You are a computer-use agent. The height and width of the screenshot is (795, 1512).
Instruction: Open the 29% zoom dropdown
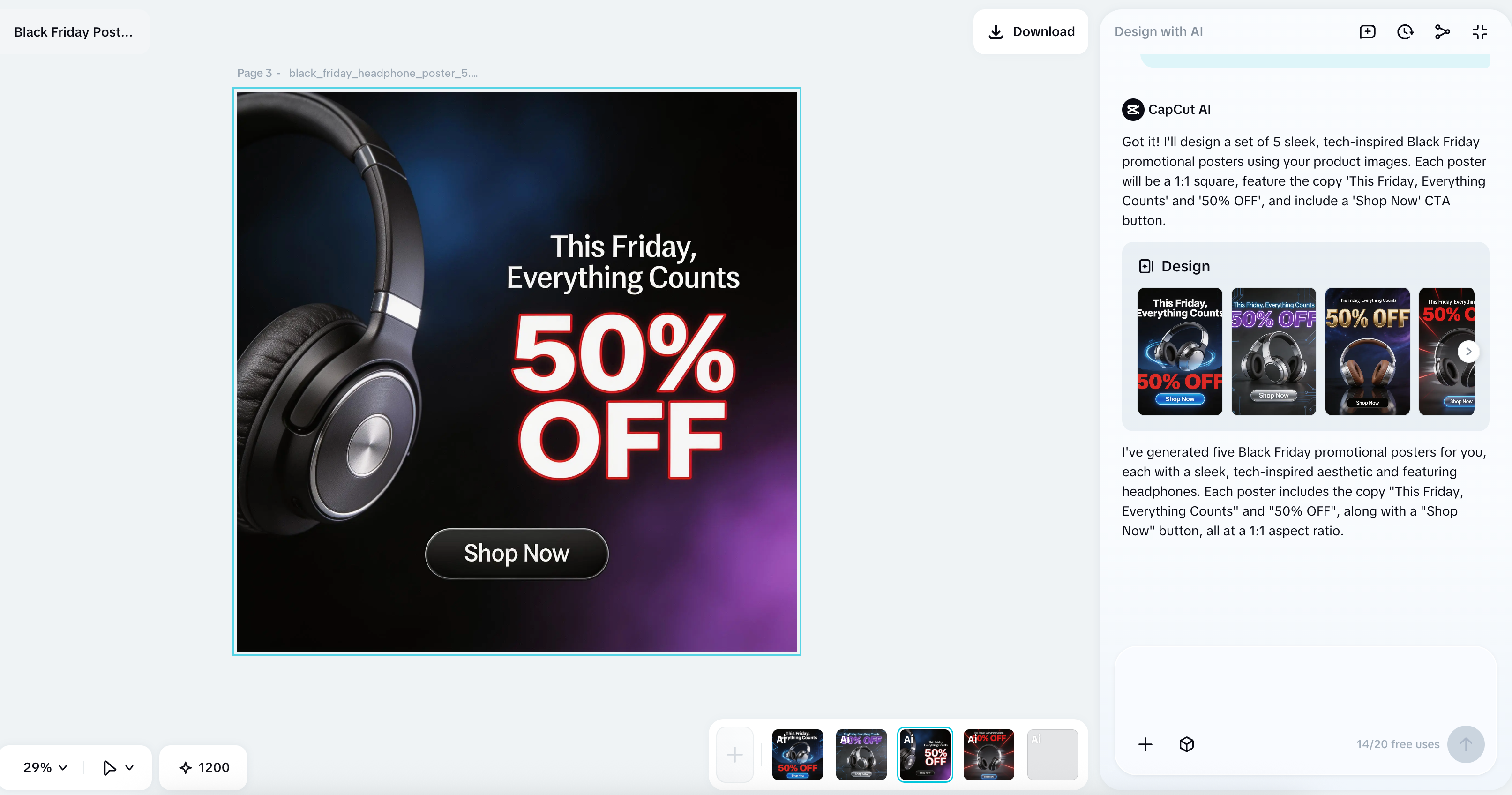coord(45,767)
